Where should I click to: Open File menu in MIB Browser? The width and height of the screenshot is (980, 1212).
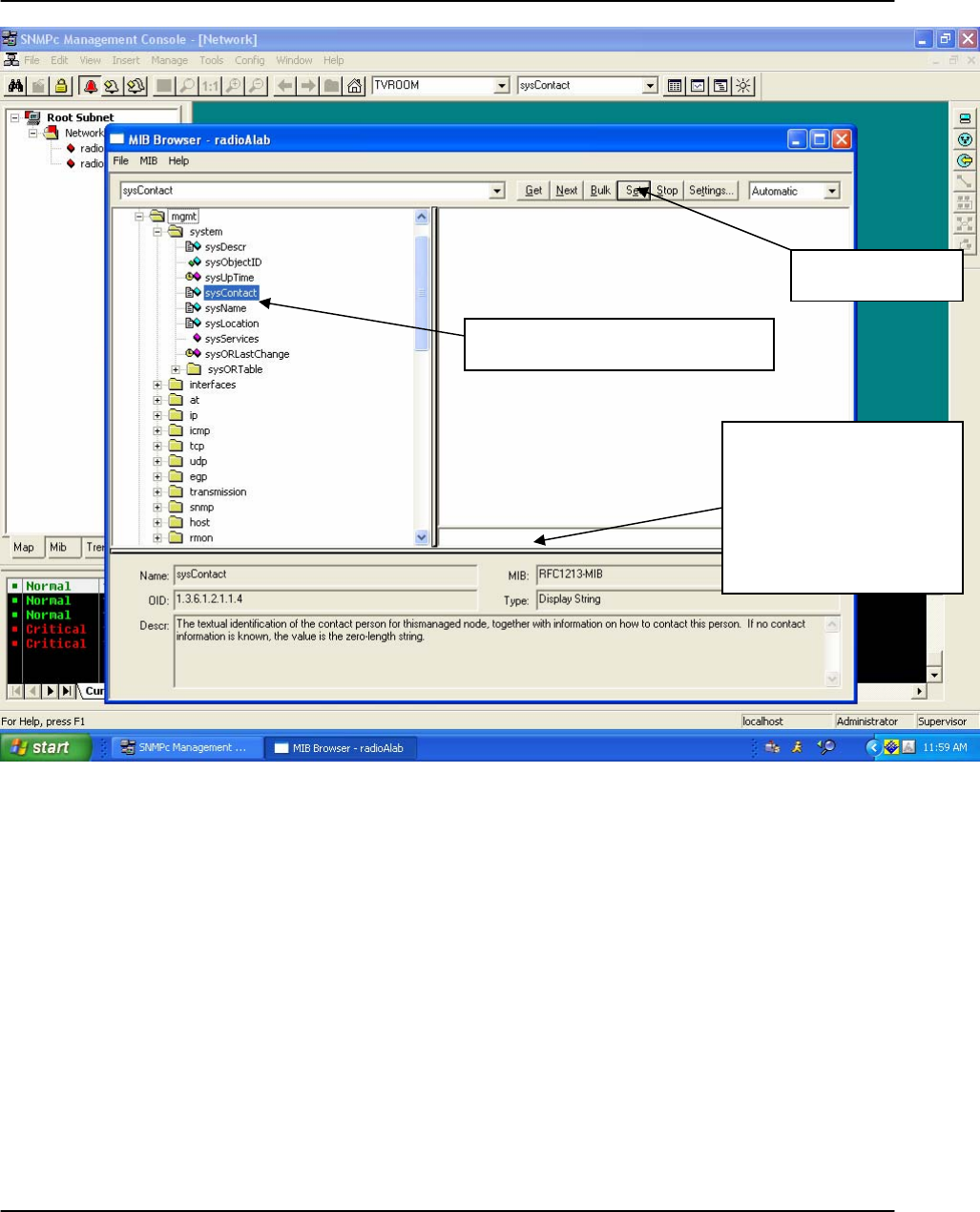(121, 161)
